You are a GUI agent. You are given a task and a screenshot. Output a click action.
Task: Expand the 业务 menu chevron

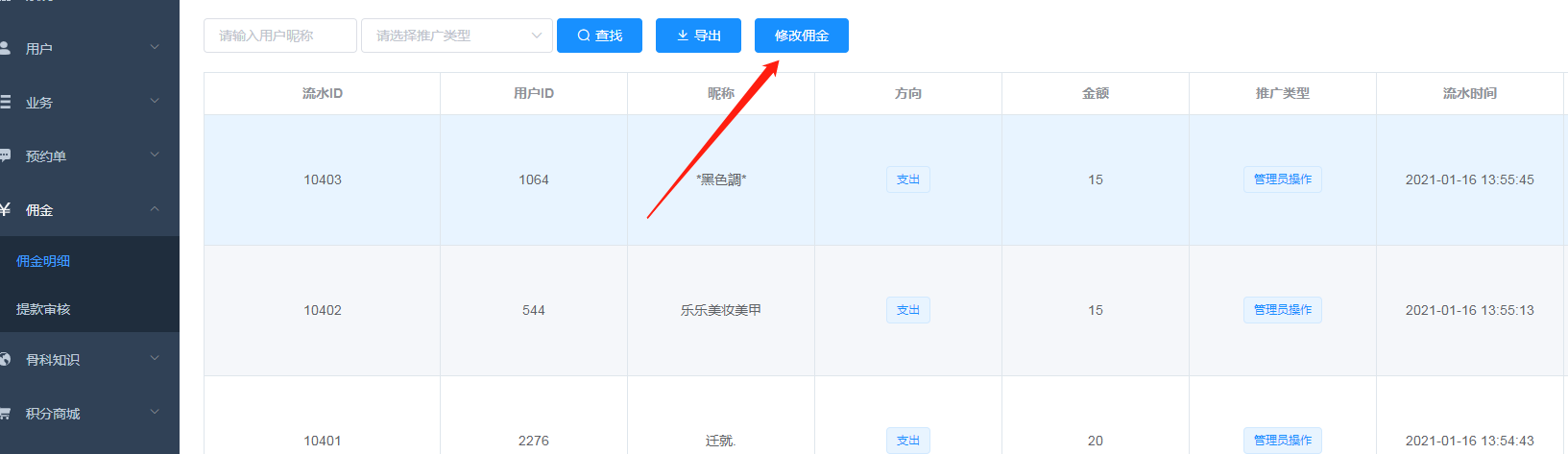coord(155,101)
